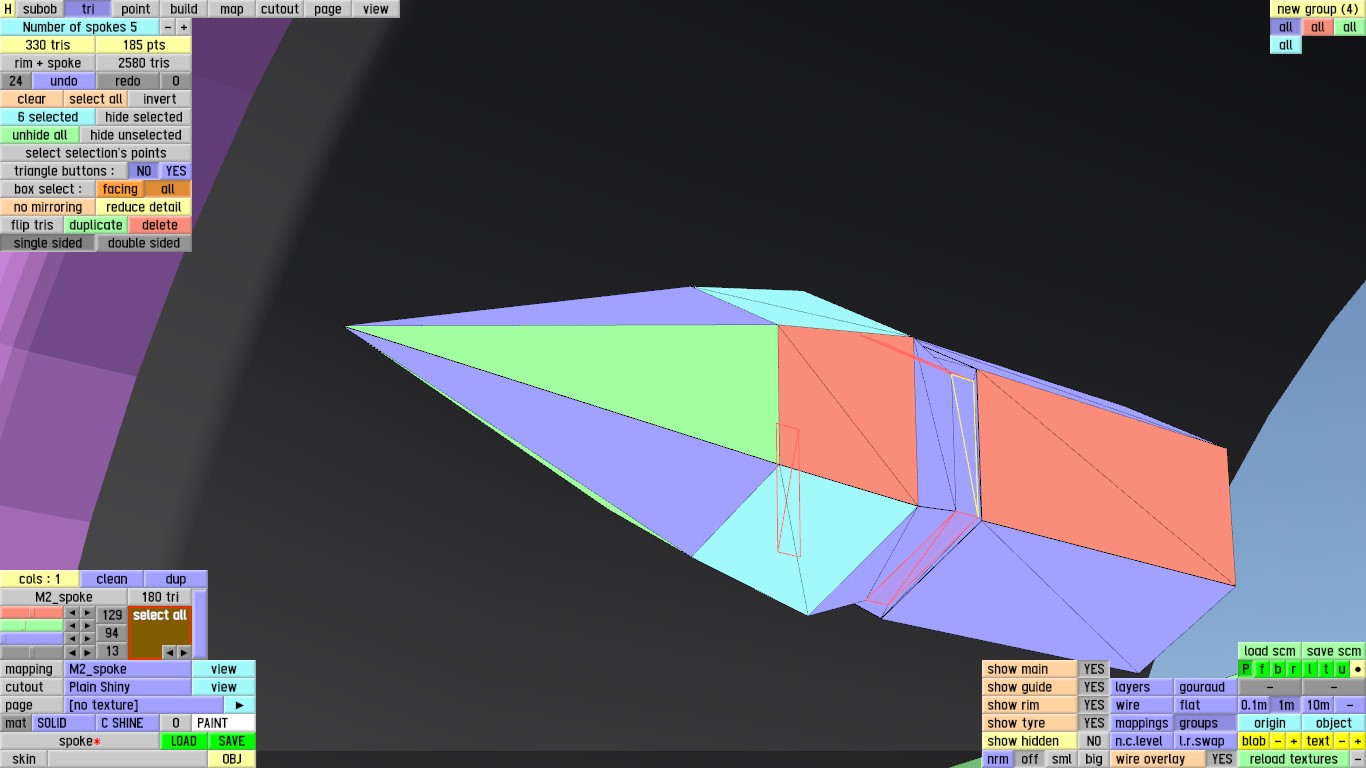Image resolution: width=1366 pixels, height=768 pixels.
Task: Toggle the show rim YES setting
Action: (1094, 705)
